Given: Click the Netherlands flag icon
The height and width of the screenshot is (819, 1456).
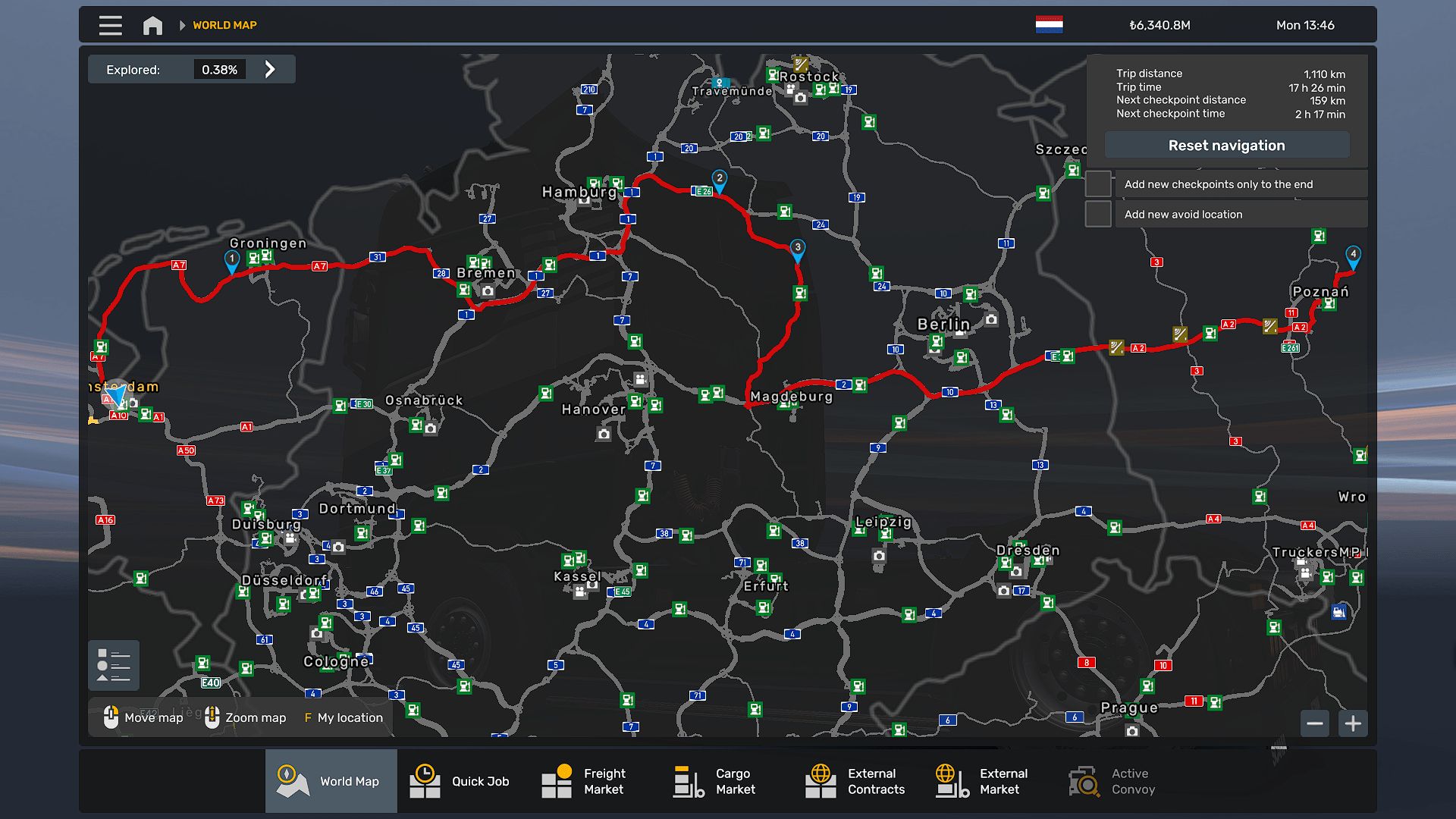Looking at the screenshot, I should (1049, 25).
